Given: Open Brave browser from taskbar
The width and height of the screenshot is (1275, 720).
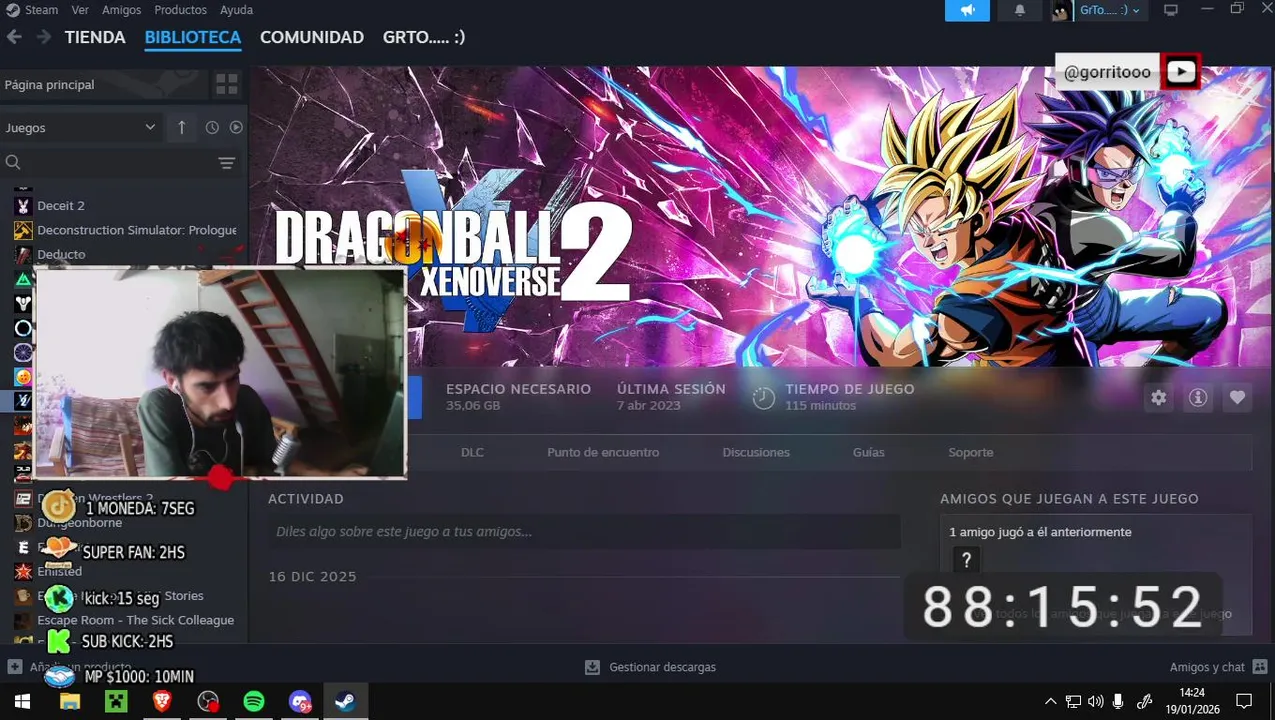Looking at the screenshot, I should click(x=161, y=702).
